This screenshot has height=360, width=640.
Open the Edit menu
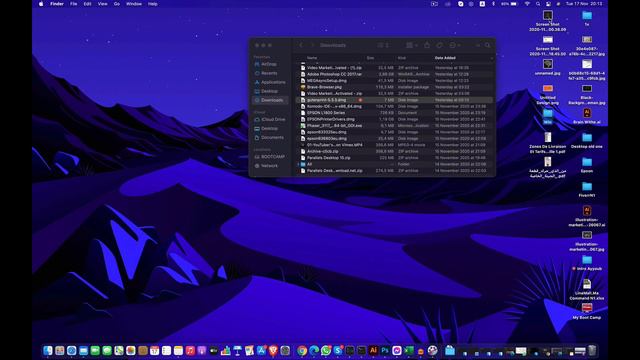[87, 4]
